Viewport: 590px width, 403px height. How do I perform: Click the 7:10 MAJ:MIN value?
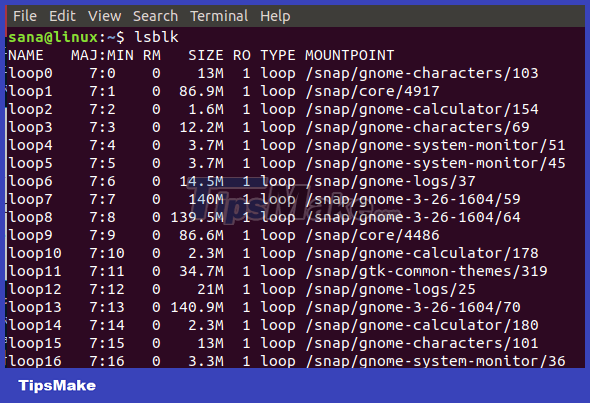point(107,253)
